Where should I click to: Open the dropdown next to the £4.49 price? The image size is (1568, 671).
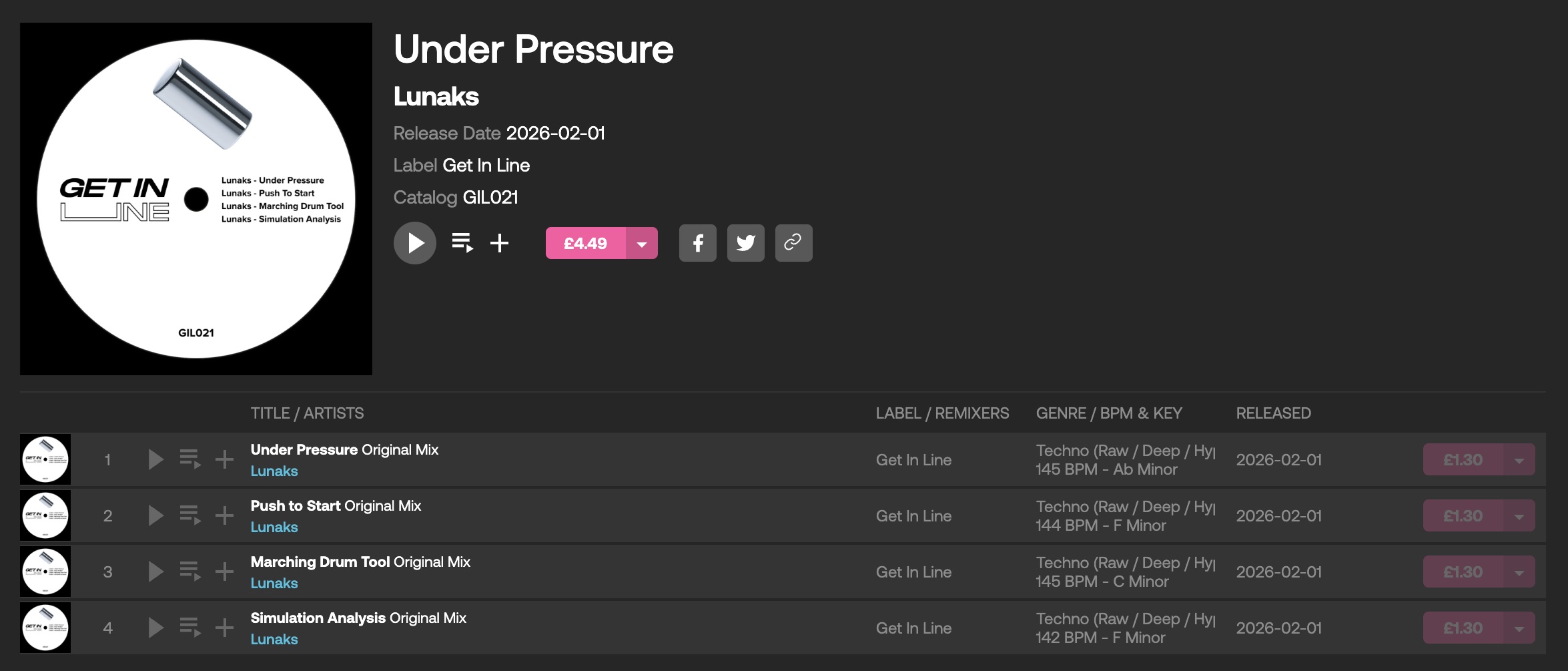[642, 243]
